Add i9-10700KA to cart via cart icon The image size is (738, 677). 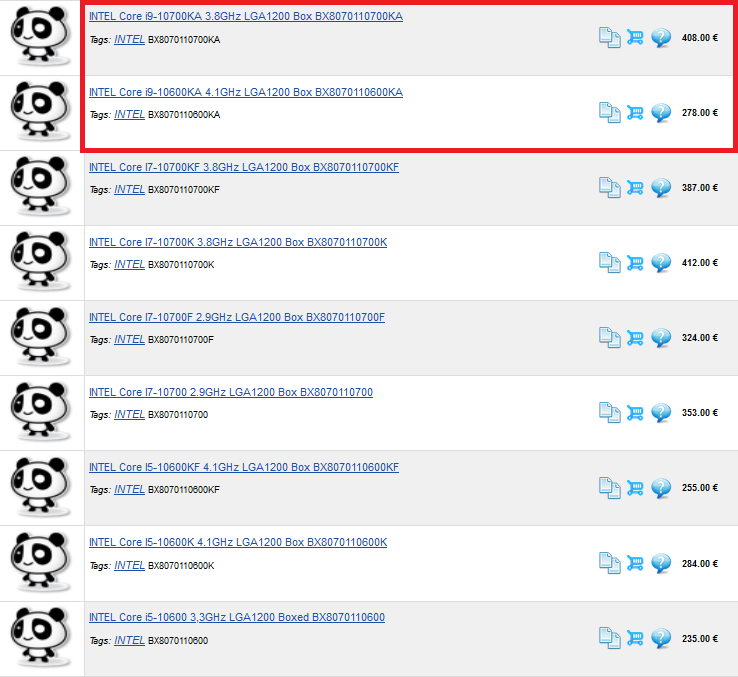pyautogui.click(x=635, y=37)
